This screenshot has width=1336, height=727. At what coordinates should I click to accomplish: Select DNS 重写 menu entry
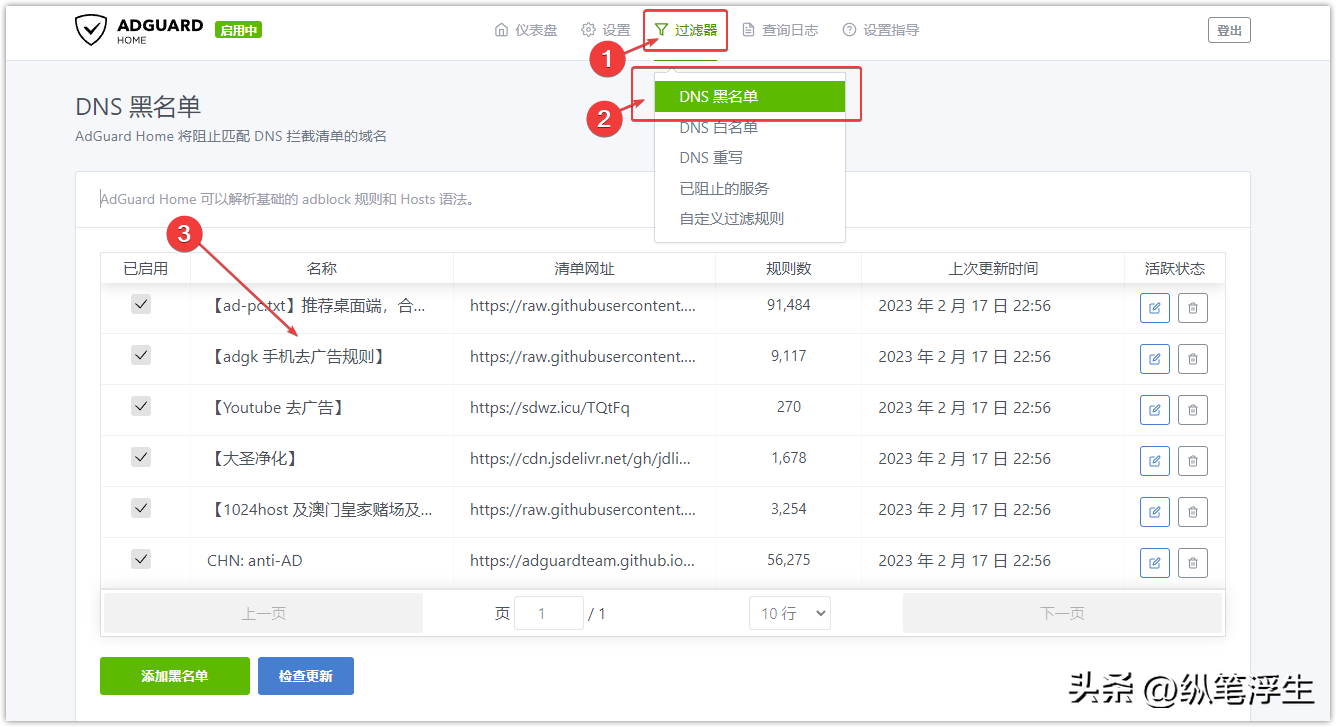pos(750,157)
